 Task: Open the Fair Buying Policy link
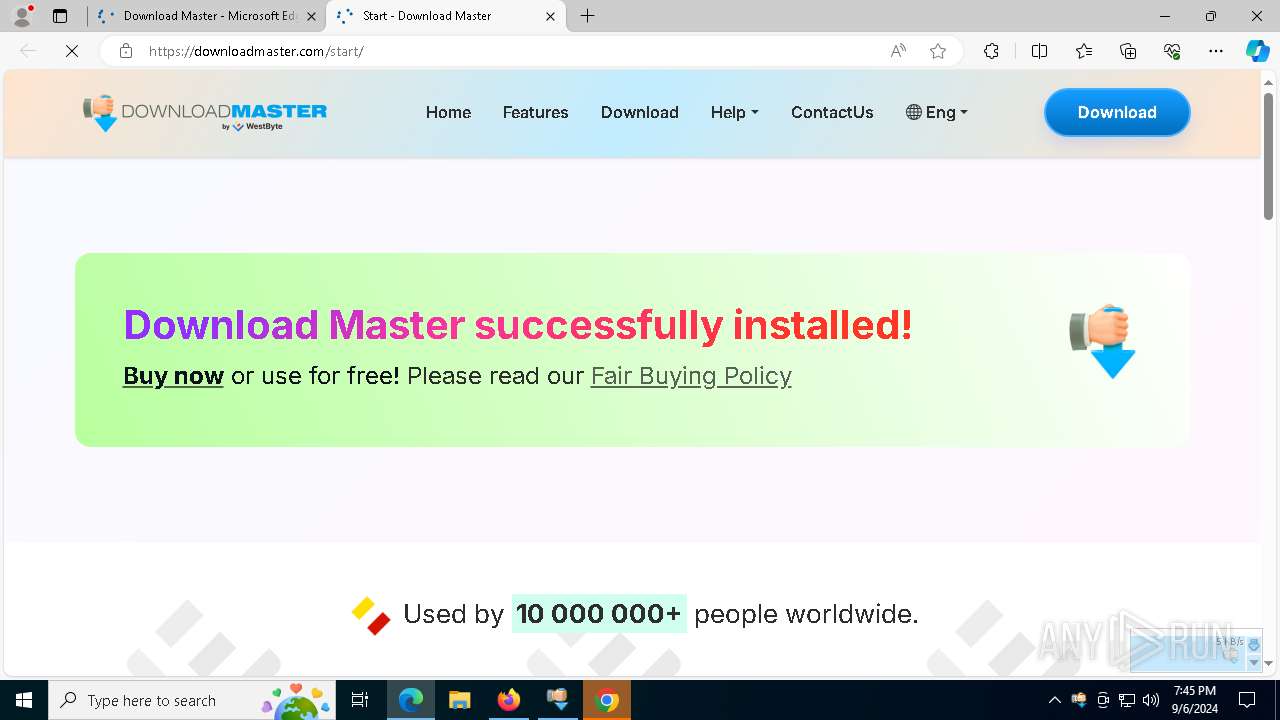click(x=691, y=376)
